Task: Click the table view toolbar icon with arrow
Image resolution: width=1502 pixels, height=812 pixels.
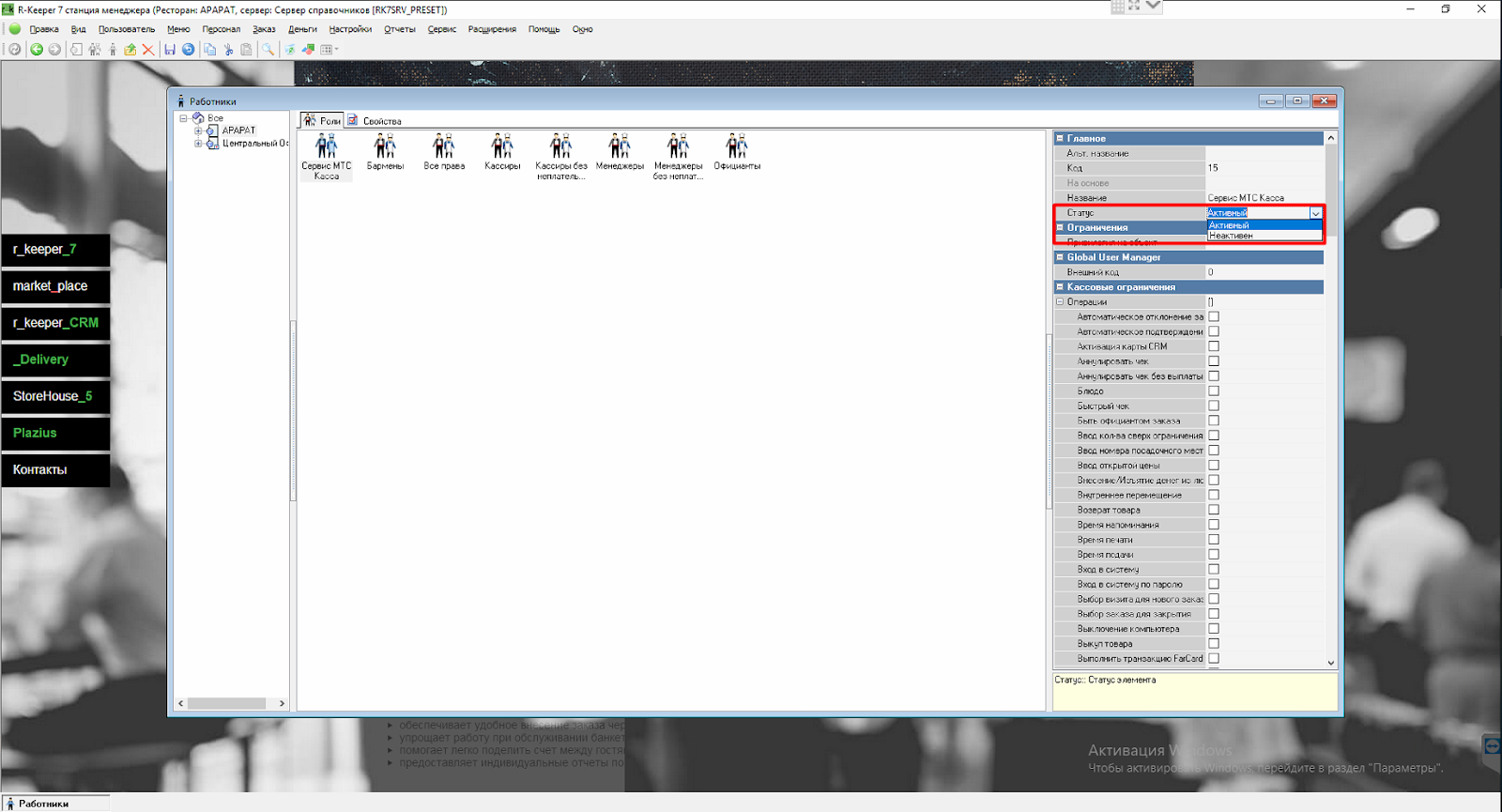Action: [330, 50]
